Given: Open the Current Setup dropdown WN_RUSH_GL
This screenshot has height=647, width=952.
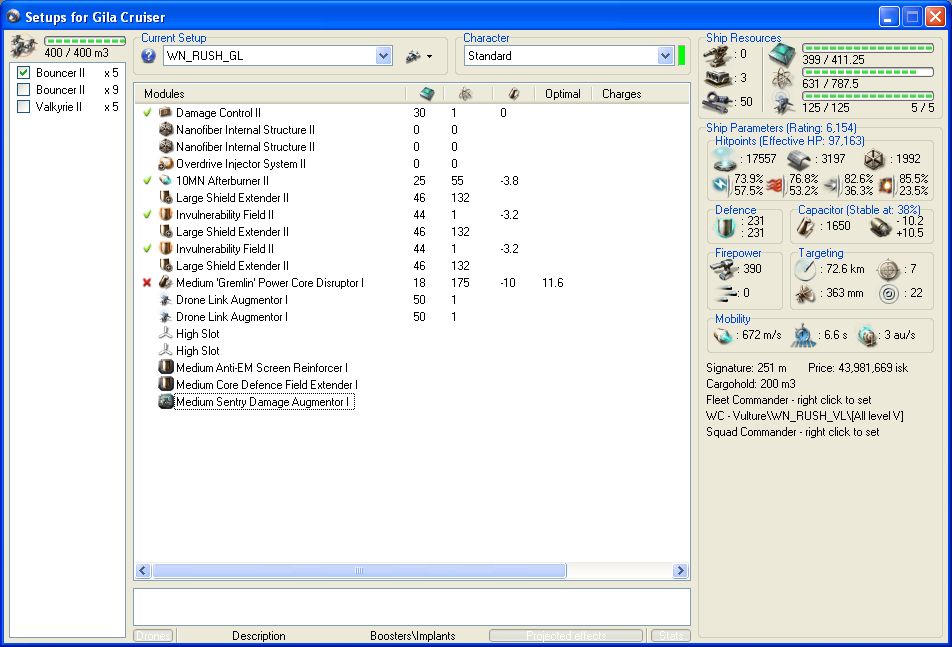Looking at the screenshot, I should [383, 56].
